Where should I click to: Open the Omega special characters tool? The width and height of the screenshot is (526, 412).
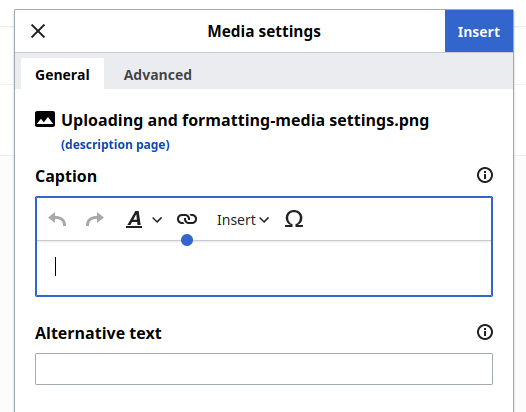click(294, 219)
